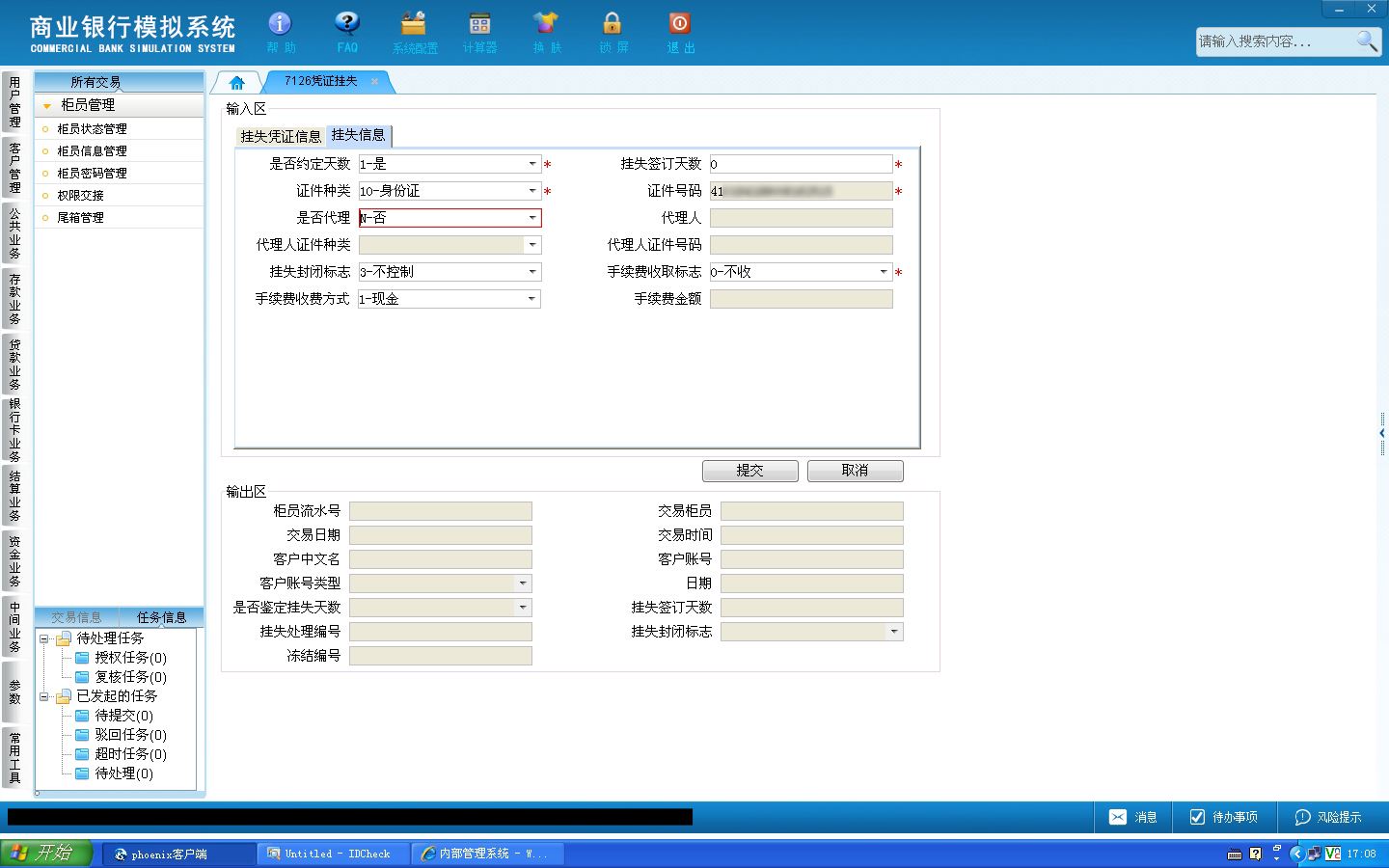Image resolution: width=1389 pixels, height=868 pixels.
Task: Open the 证件种类 dropdown
Action: [532, 191]
